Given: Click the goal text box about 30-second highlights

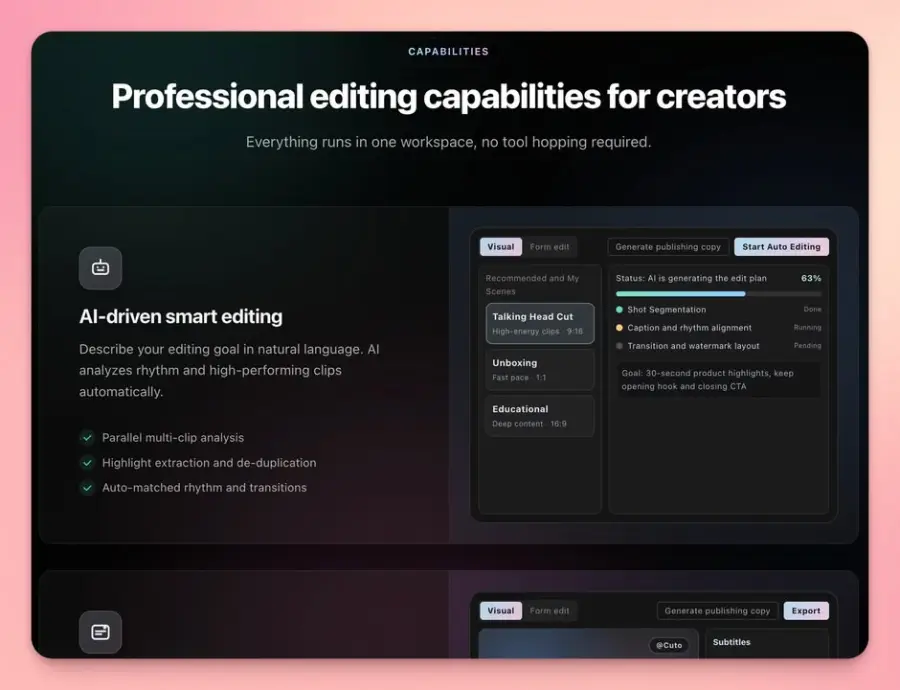Looking at the screenshot, I should [x=718, y=379].
